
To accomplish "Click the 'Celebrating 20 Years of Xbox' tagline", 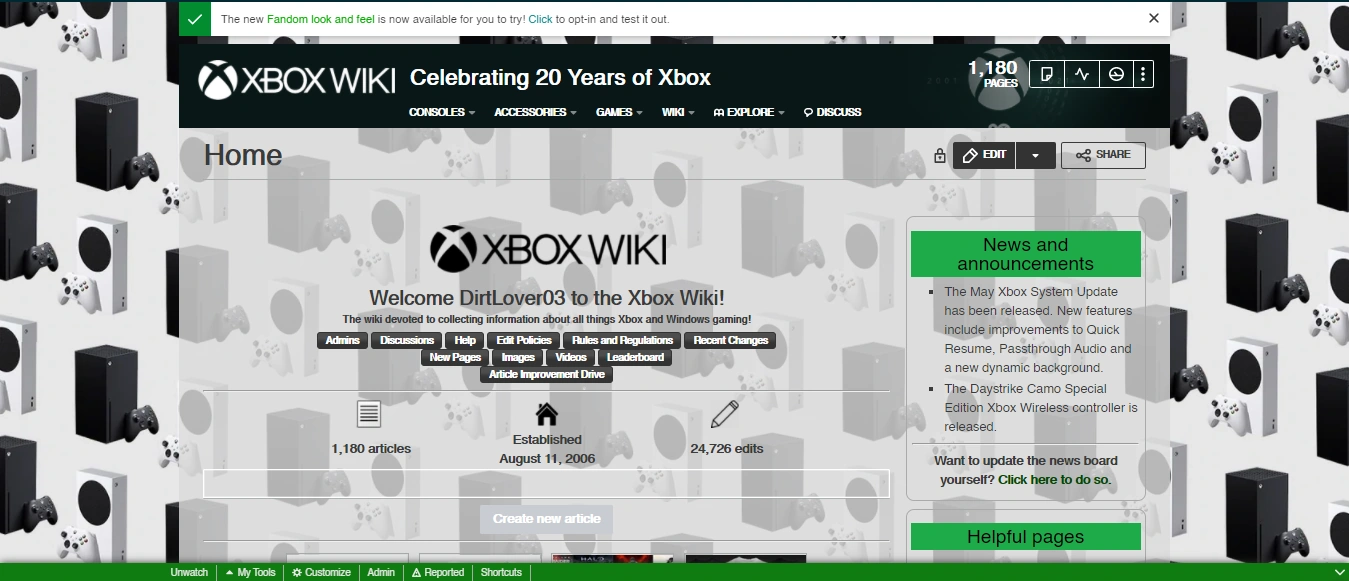I will pos(560,77).
